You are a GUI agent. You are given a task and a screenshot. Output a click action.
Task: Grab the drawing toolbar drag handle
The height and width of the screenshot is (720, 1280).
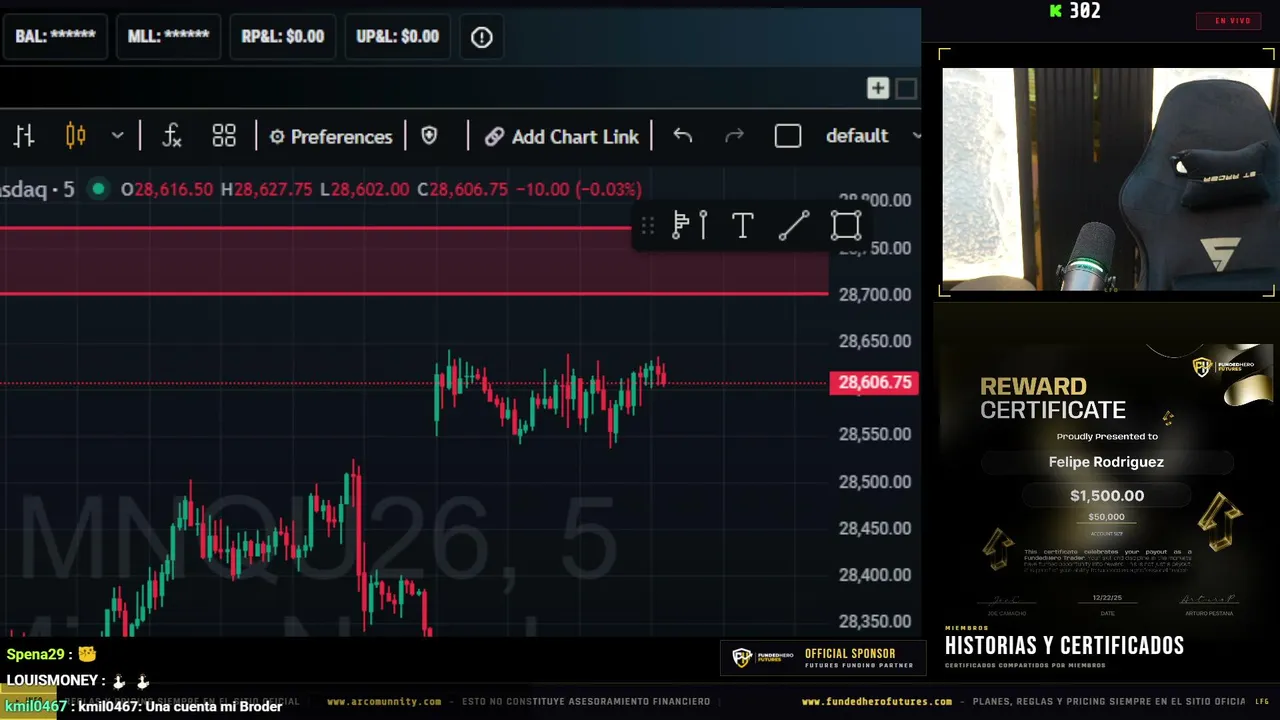[648, 226]
